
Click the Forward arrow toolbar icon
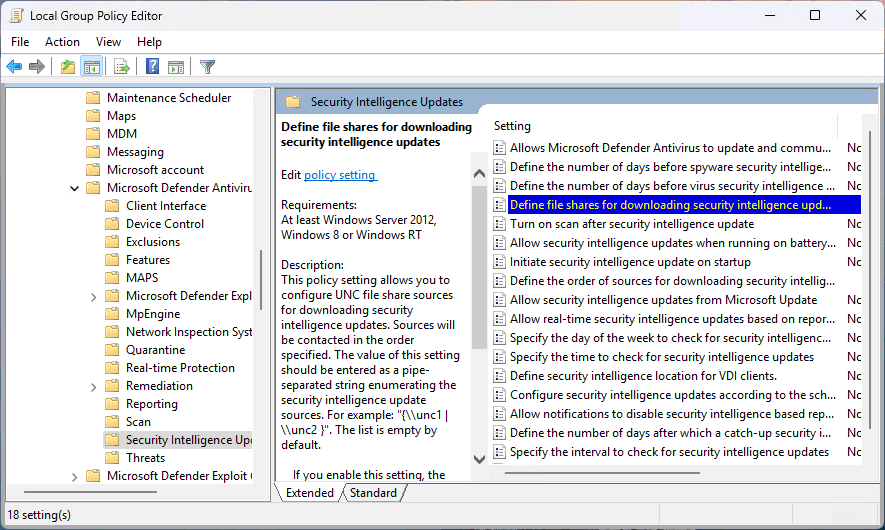pos(37,67)
